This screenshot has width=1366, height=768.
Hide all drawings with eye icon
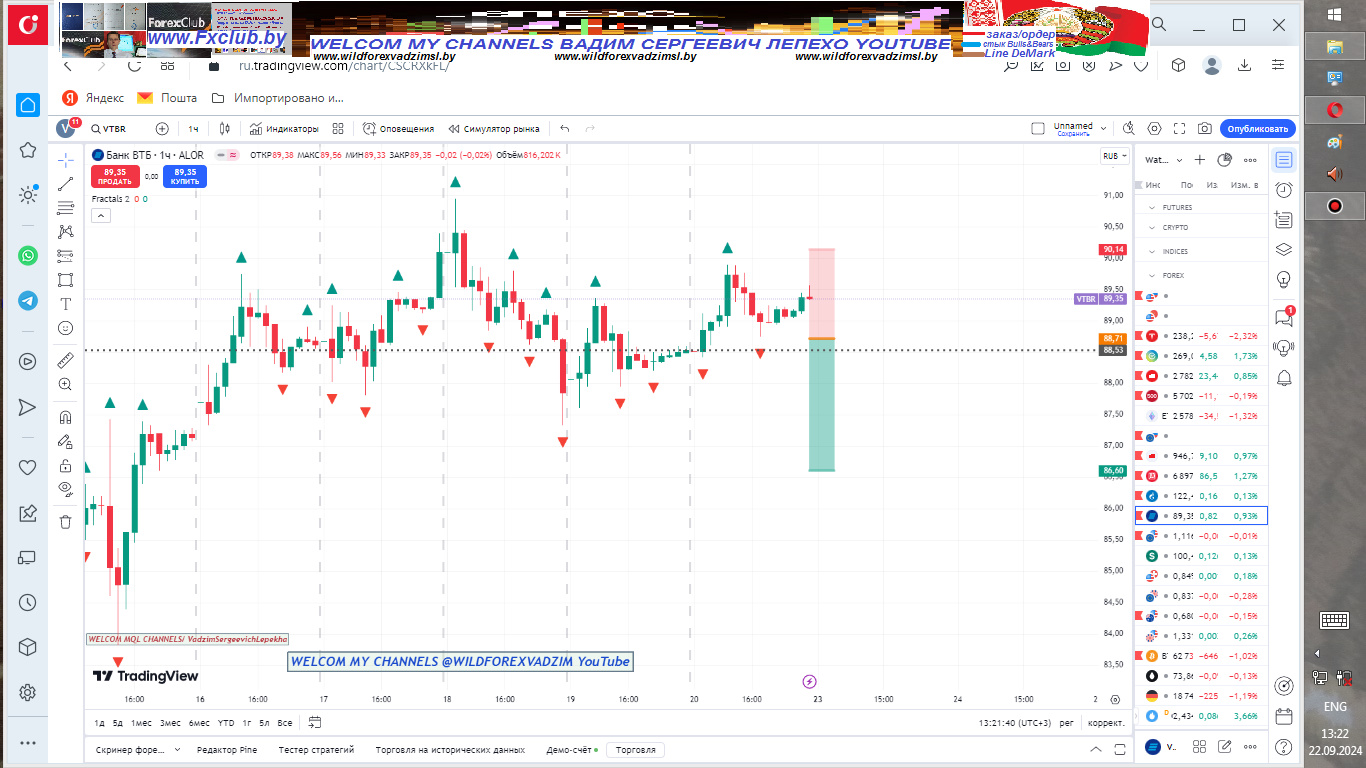tap(65, 489)
